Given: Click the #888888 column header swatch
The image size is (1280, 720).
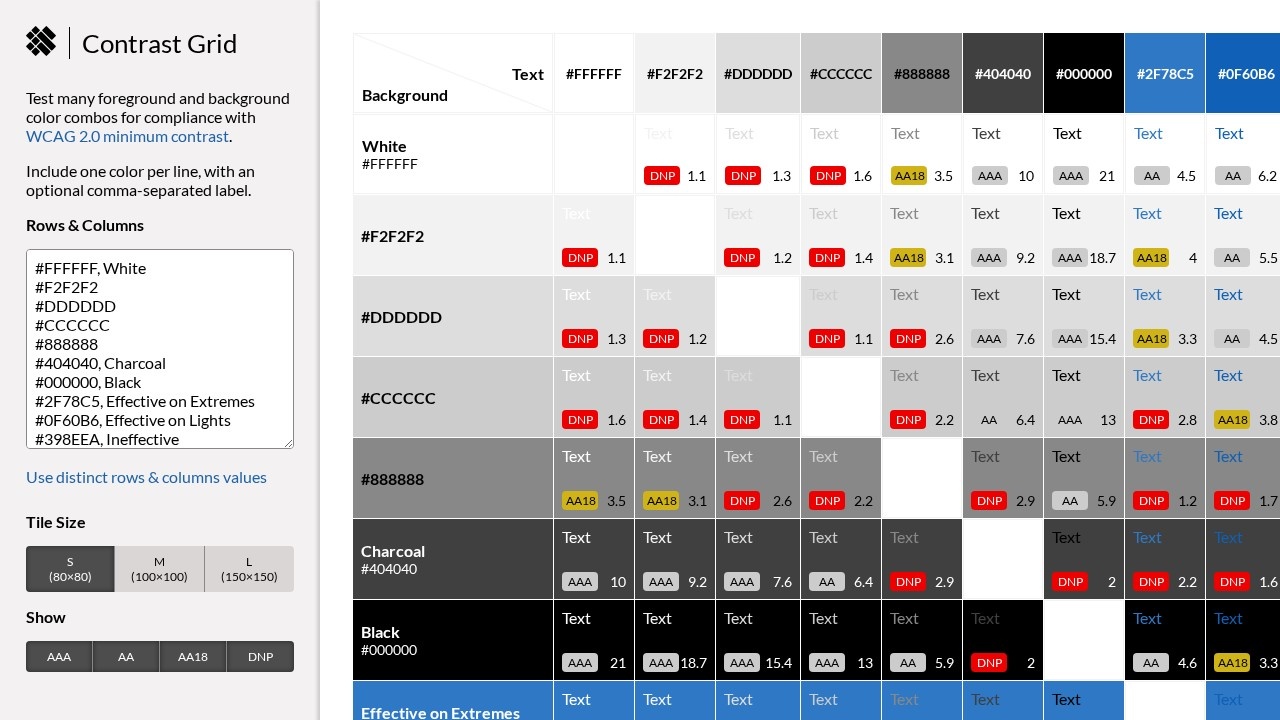Looking at the screenshot, I should (x=922, y=73).
